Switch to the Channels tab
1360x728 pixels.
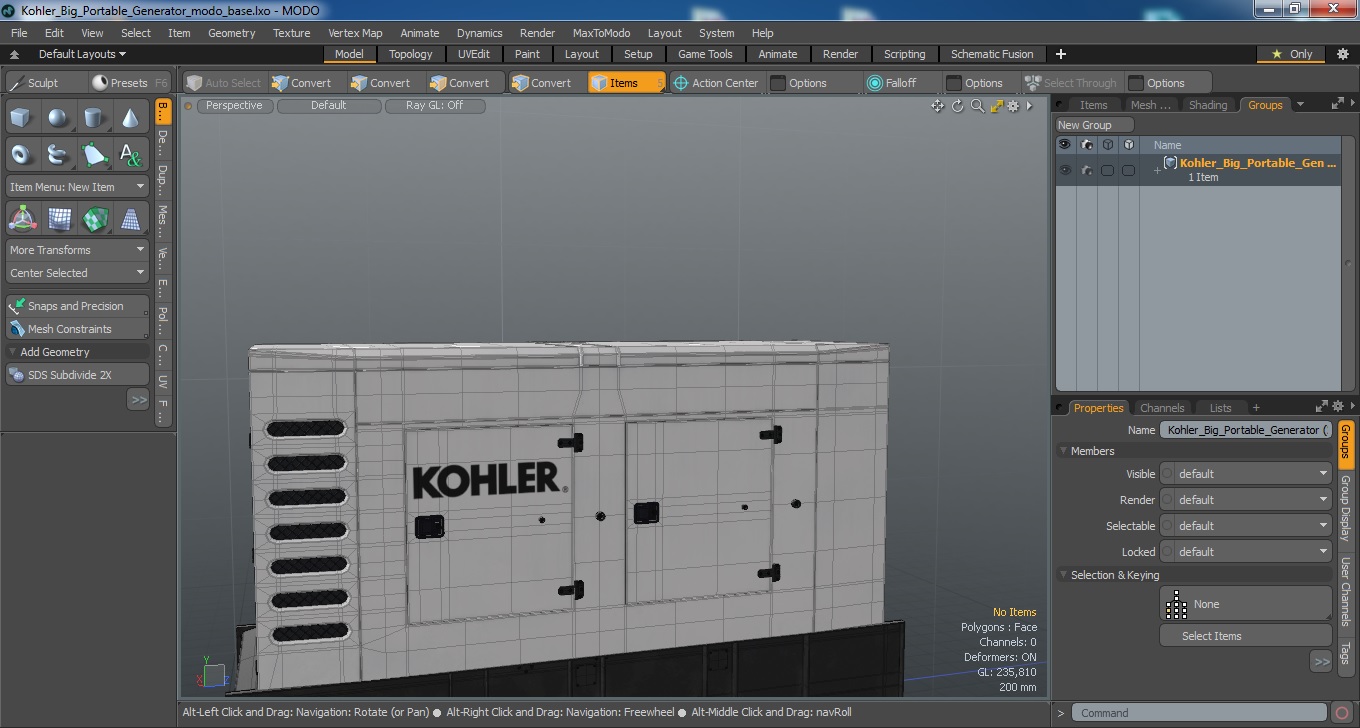[x=1162, y=408]
